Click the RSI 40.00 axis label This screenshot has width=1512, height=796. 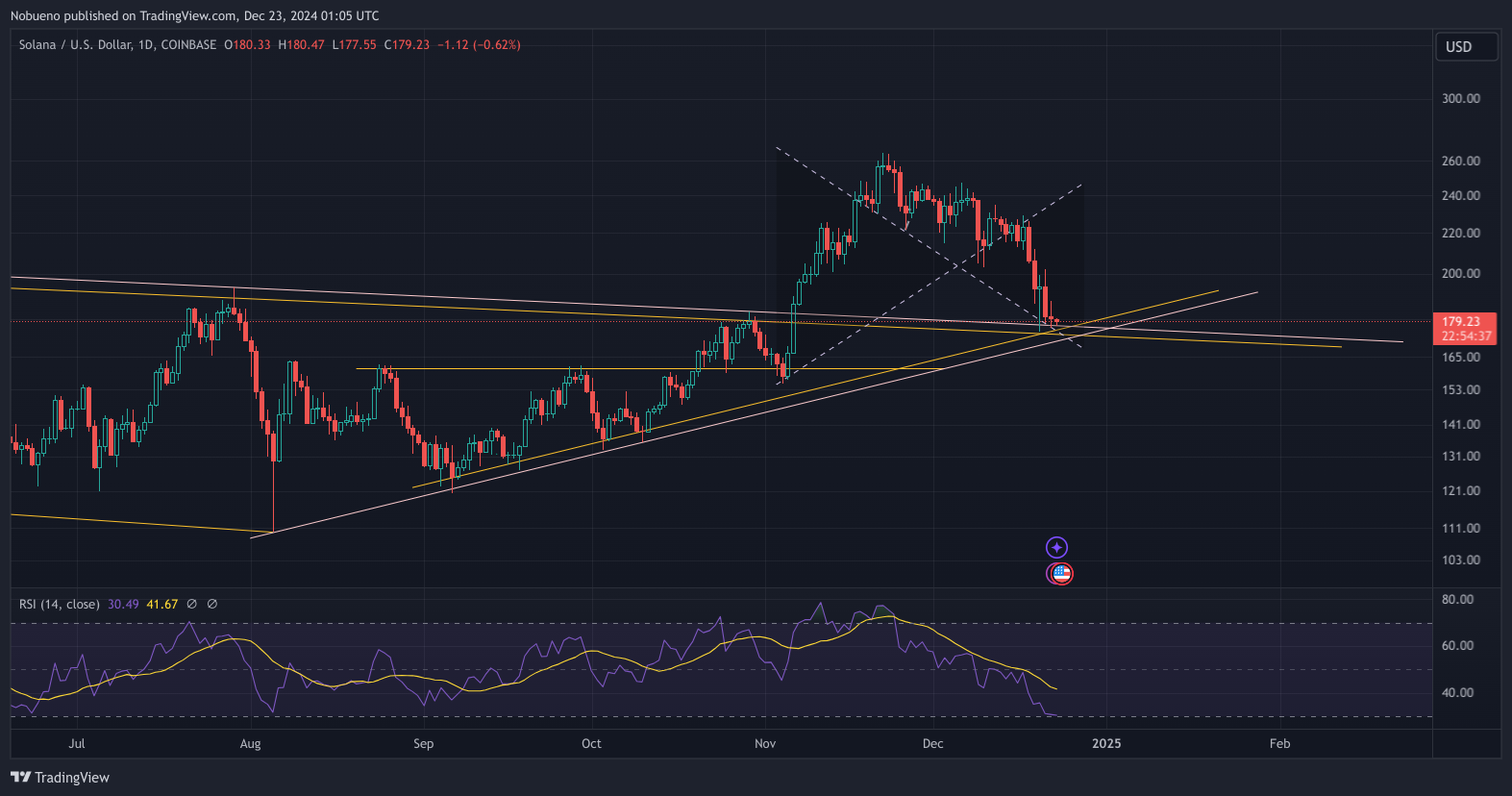click(x=1457, y=692)
